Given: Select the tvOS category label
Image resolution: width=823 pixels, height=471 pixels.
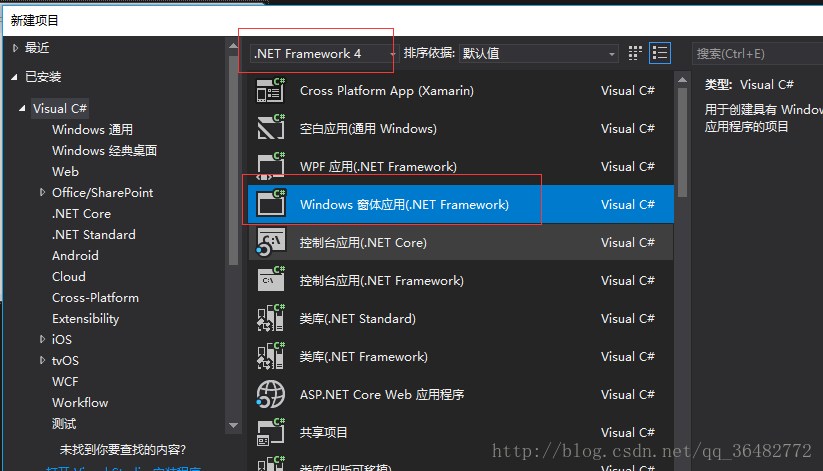Looking at the screenshot, I should (65, 360).
